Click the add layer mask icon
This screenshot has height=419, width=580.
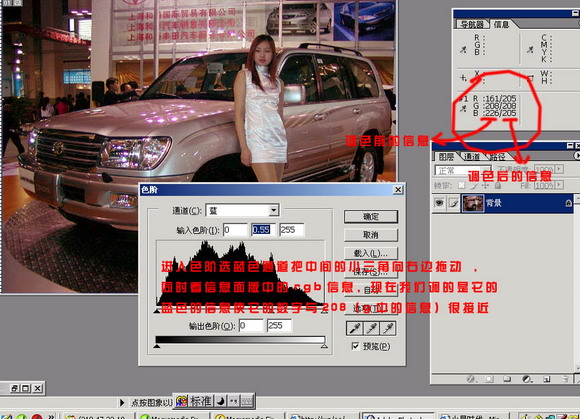(489, 379)
